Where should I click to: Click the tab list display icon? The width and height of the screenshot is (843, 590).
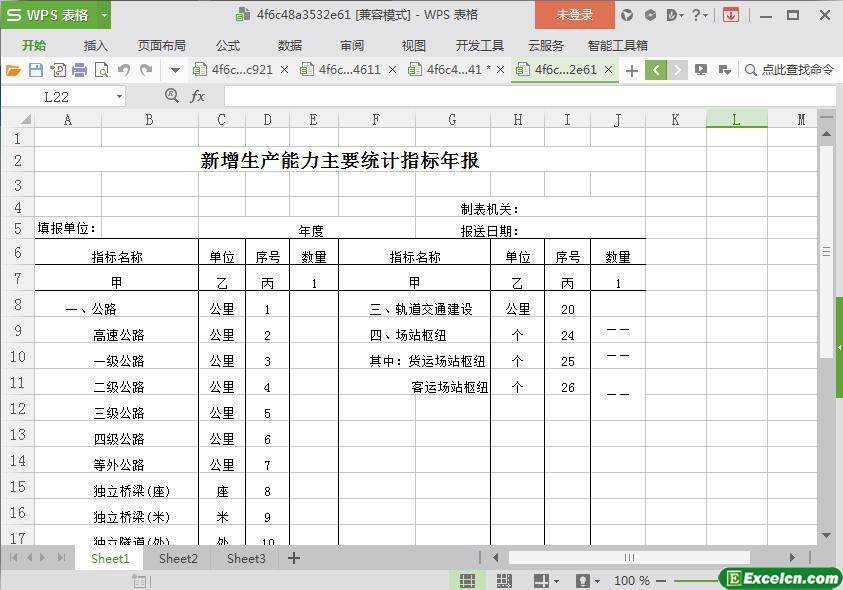coord(701,70)
